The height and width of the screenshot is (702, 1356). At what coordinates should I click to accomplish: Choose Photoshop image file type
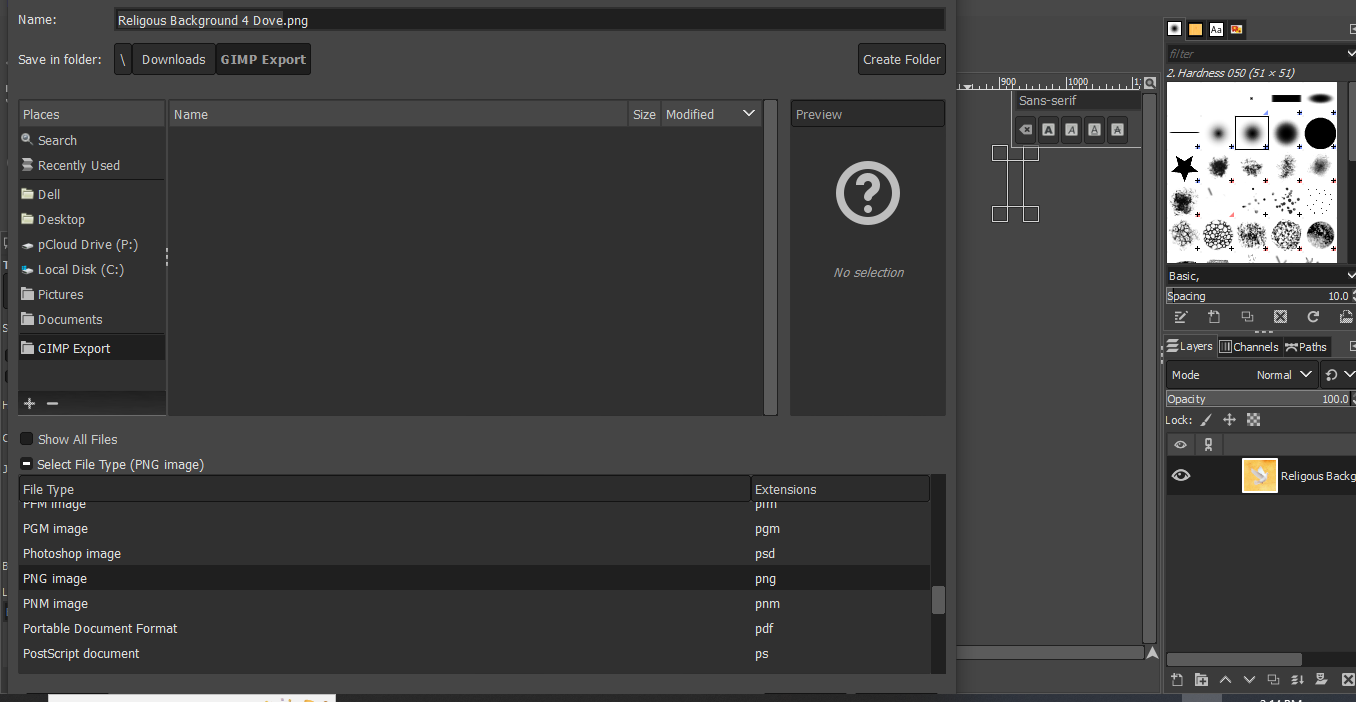(475, 553)
